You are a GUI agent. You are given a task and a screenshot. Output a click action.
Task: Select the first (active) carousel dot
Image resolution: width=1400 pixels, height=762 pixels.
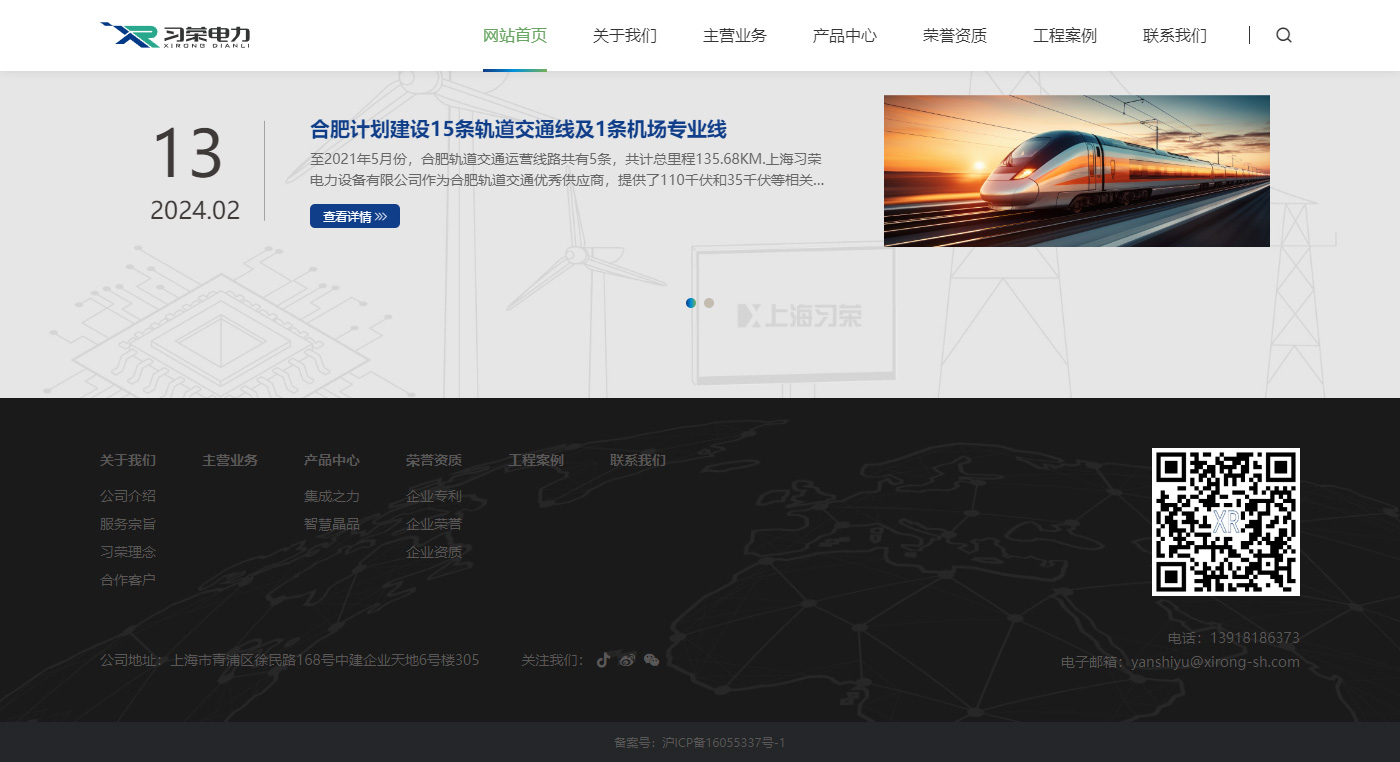coord(691,303)
